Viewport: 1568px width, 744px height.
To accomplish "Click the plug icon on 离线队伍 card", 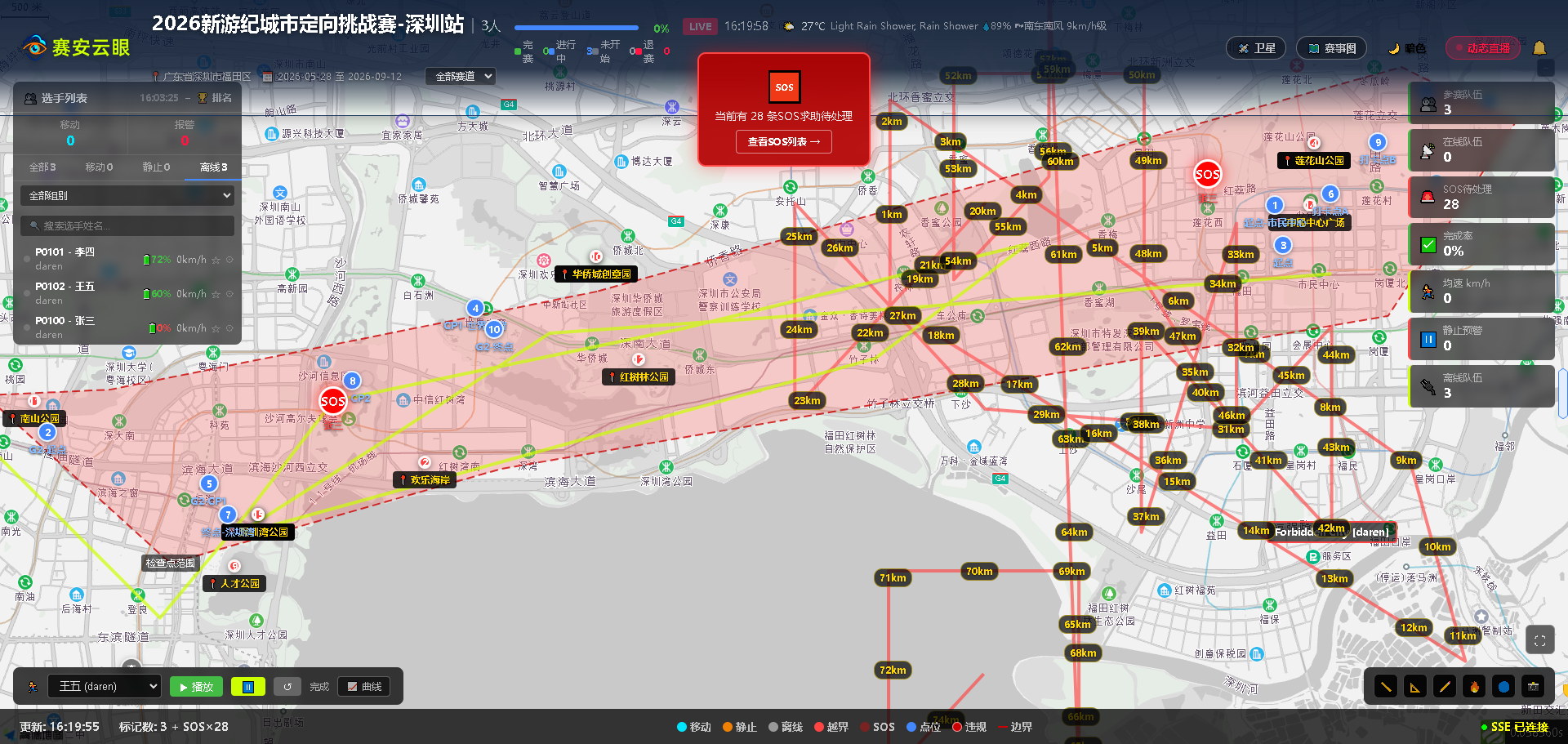I will 1428,386.
